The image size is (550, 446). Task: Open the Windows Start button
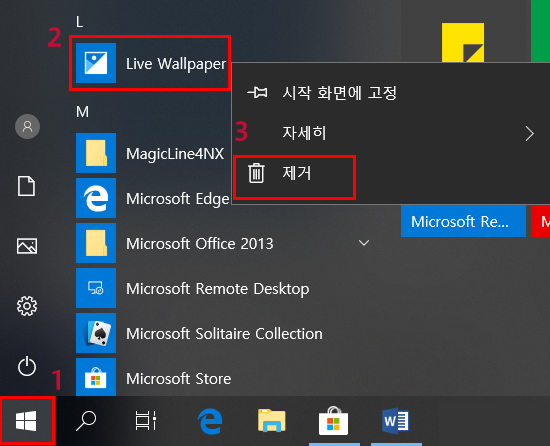click(x=26, y=421)
